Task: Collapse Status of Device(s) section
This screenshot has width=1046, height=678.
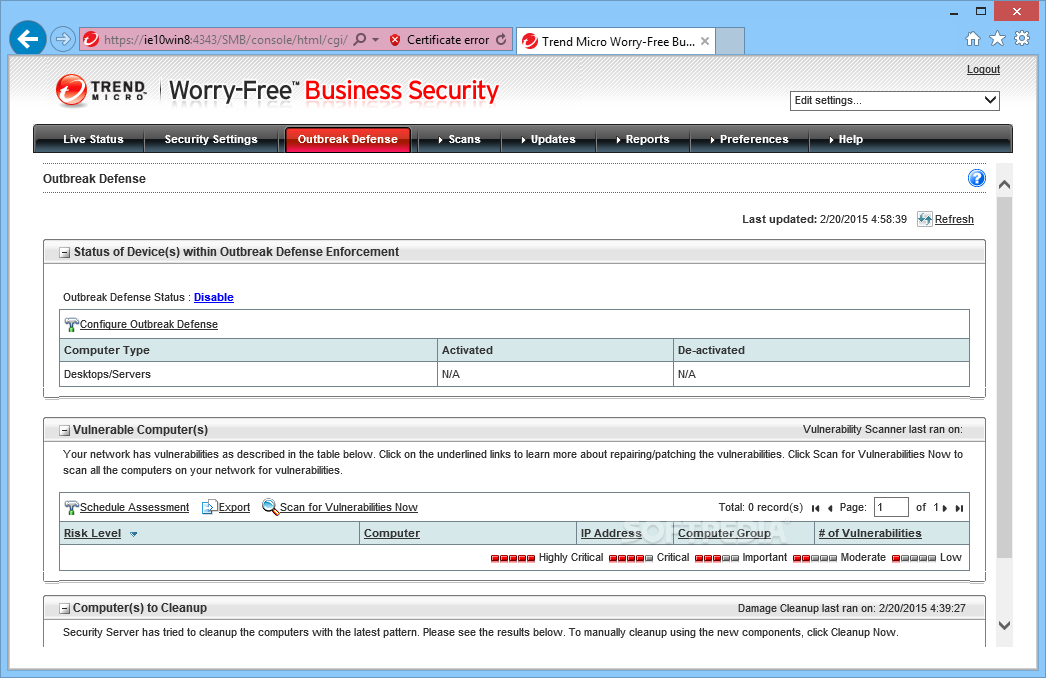Action: pyautogui.click(x=65, y=253)
